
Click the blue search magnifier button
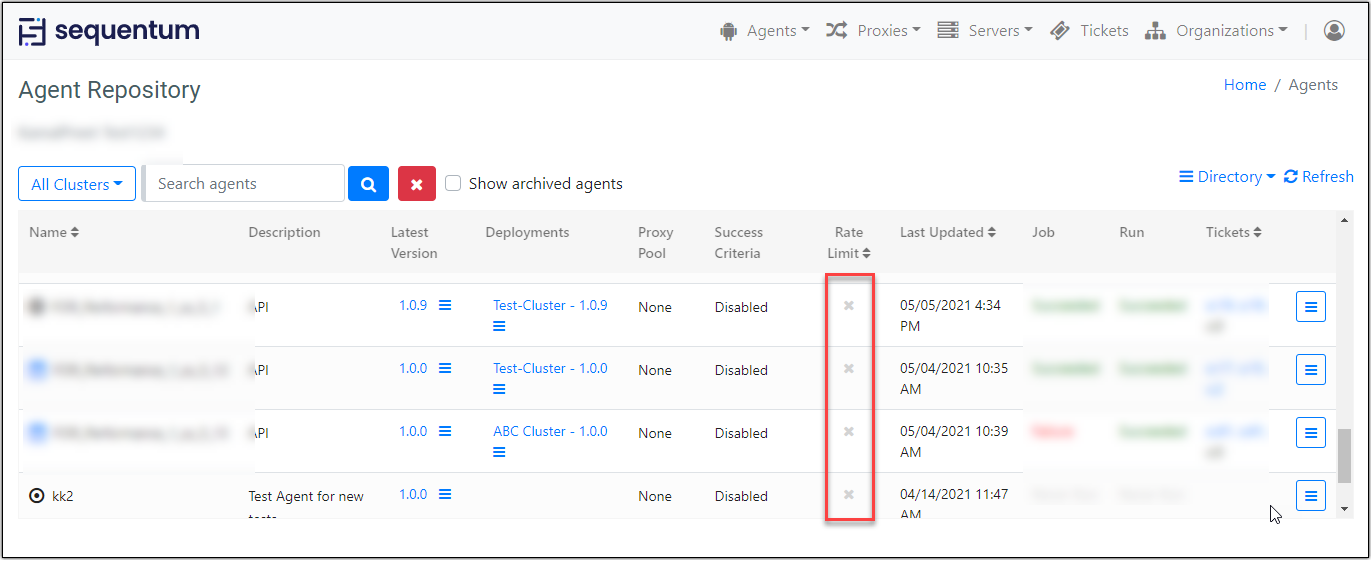click(x=368, y=184)
